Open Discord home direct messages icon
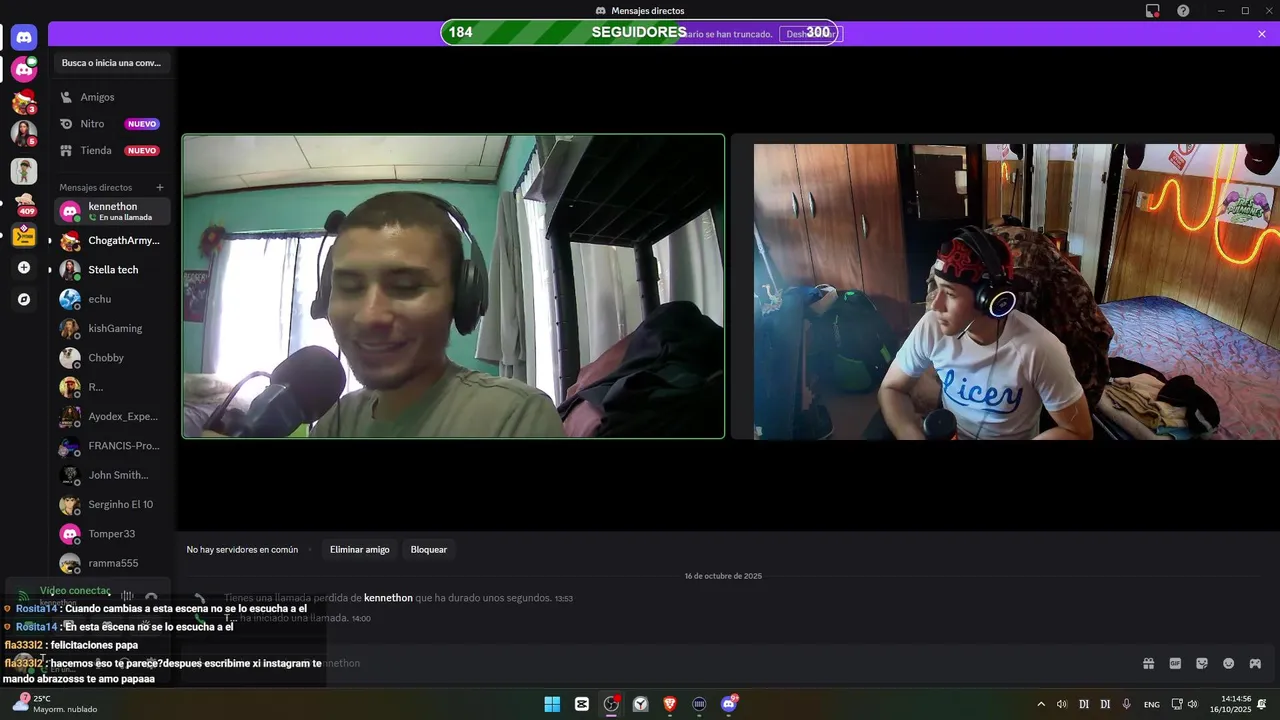 click(24, 37)
